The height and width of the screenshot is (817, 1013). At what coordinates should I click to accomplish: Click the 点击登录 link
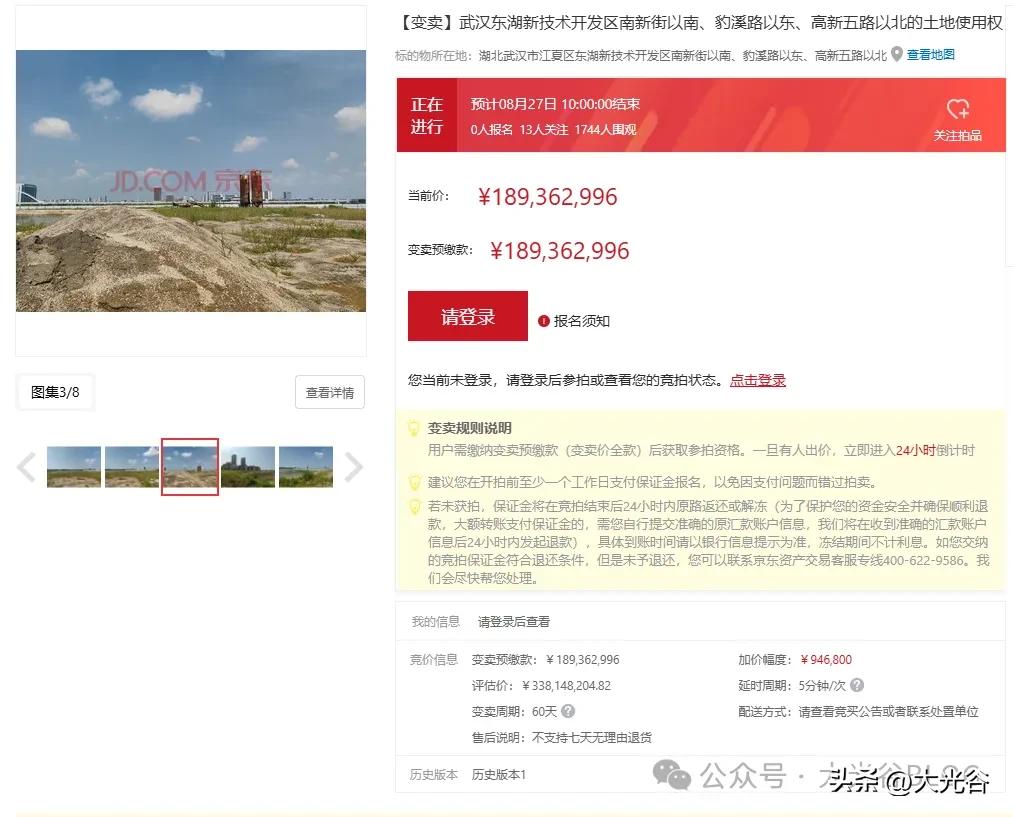click(758, 380)
